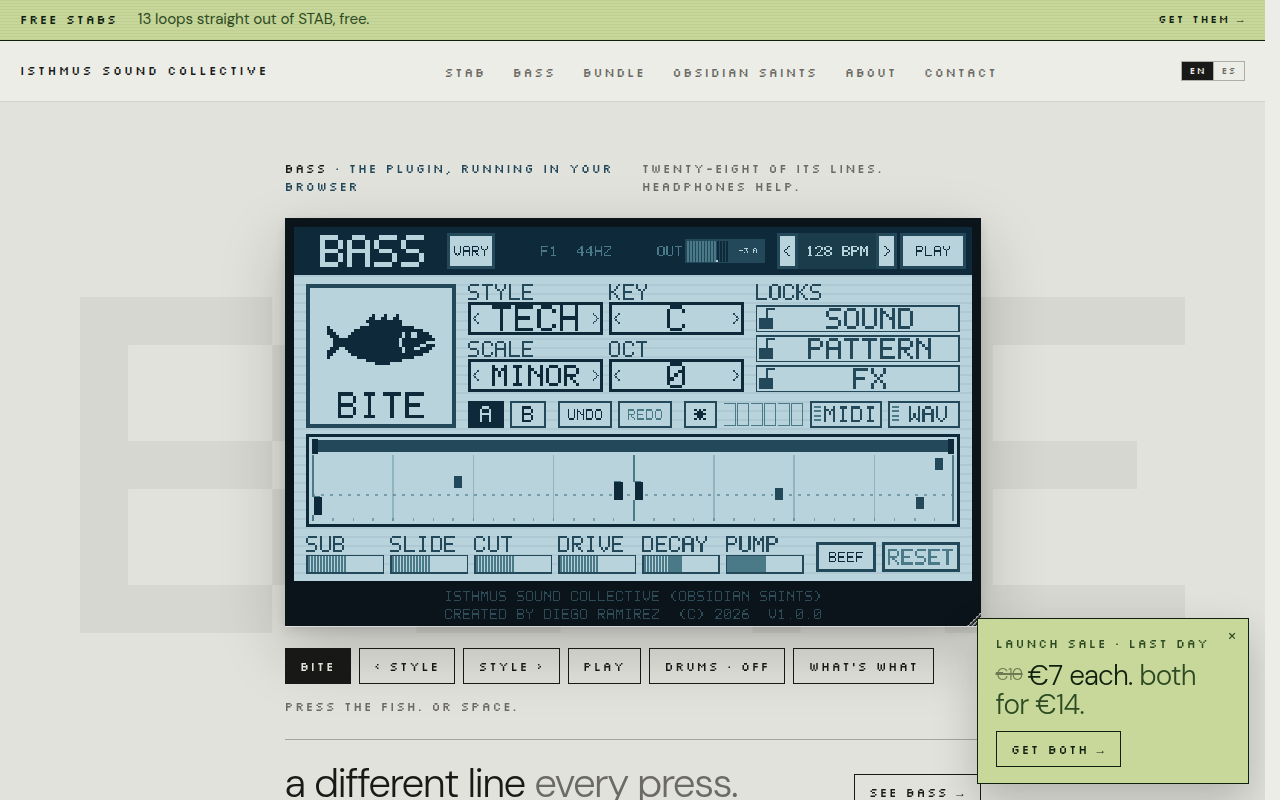Click the OCT left chevron
The image size is (1280, 800).
(x=618, y=376)
